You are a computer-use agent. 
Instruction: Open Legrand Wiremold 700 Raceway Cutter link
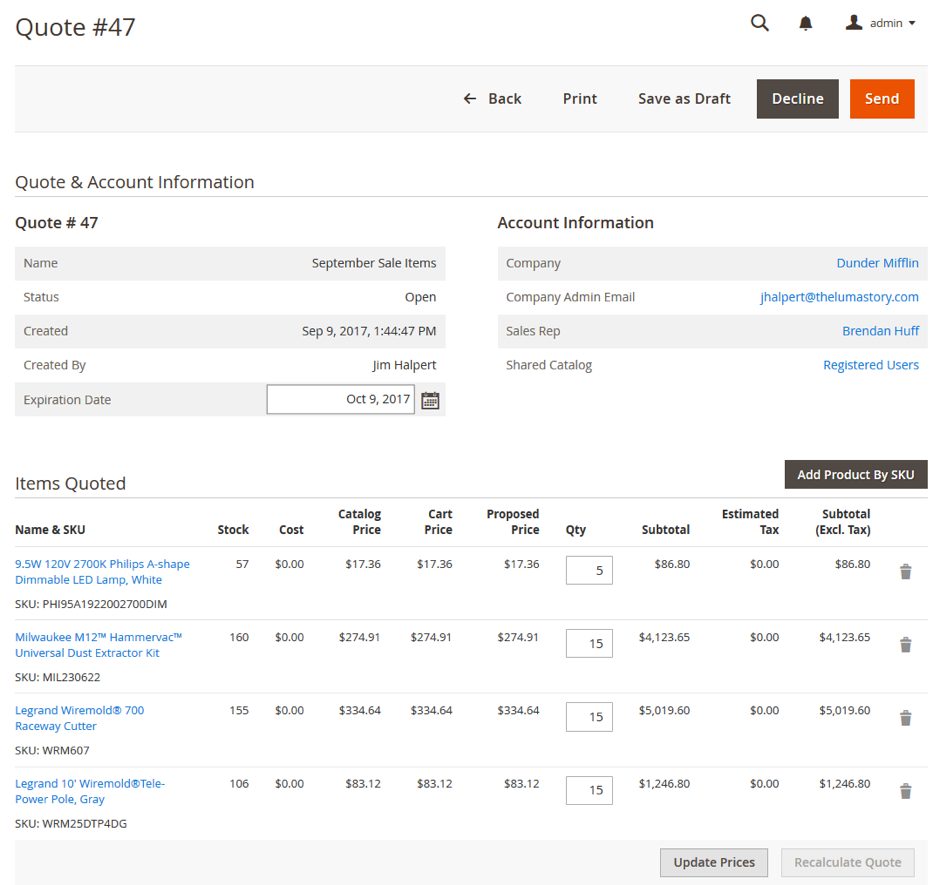[80, 718]
